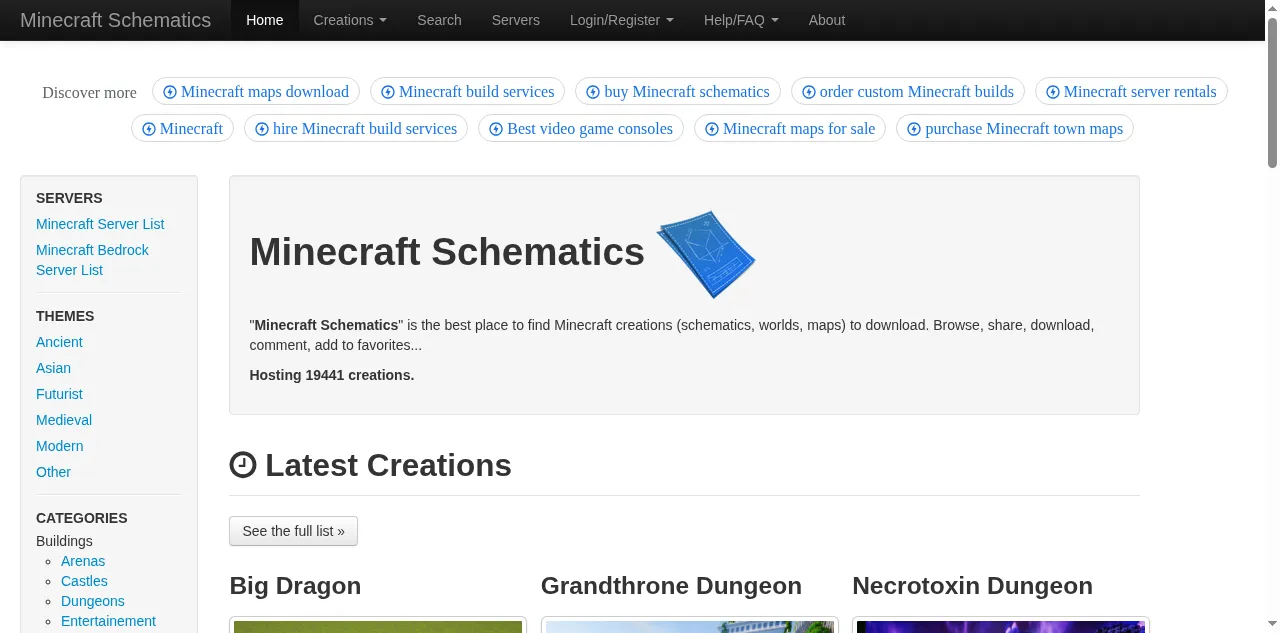This screenshot has width=1280, height=633.
Task: Click the arrow icon beside Minecraft server rentals
Action: (x=1053, y=92)
